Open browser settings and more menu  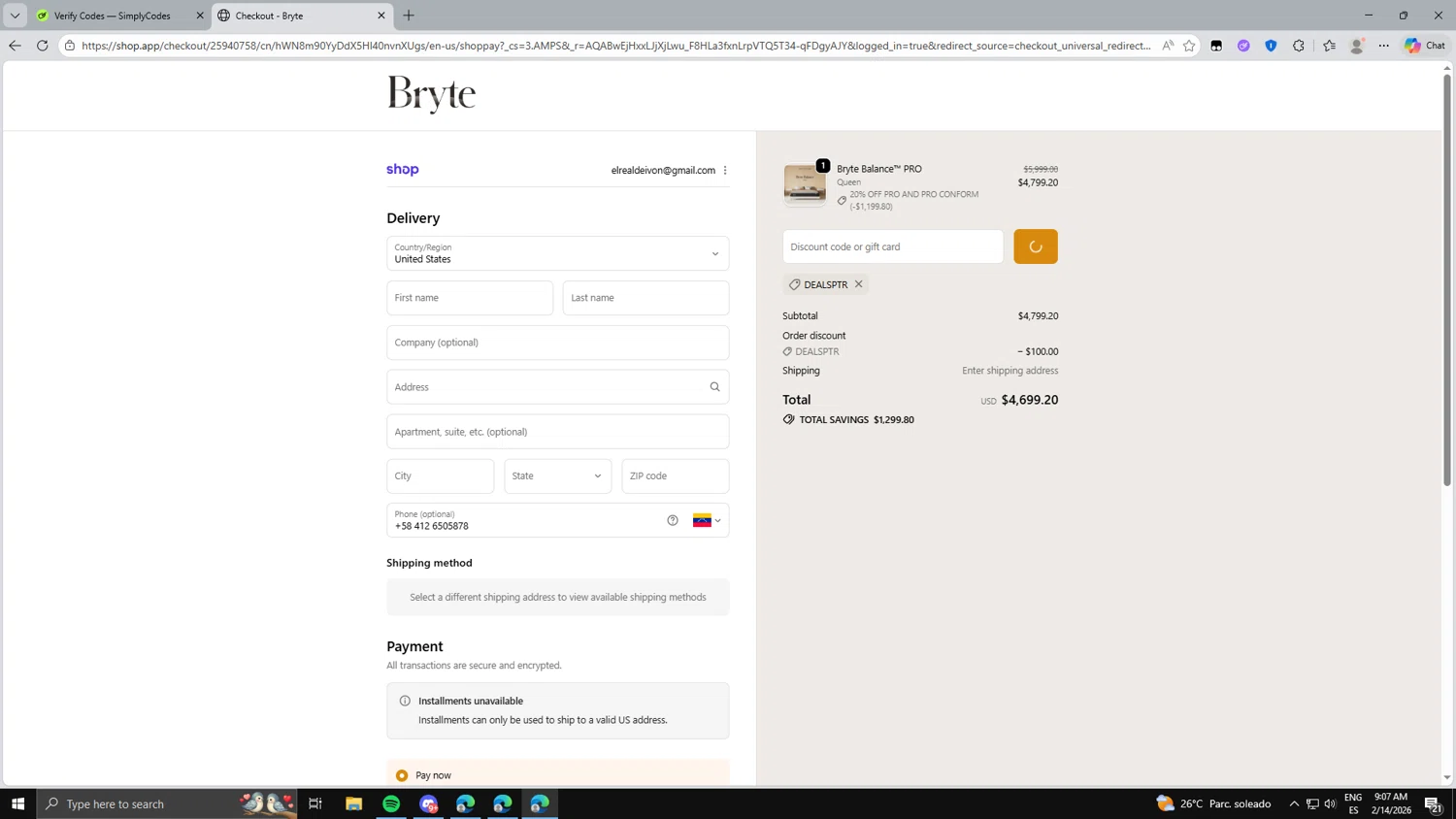click(1384, 46)
